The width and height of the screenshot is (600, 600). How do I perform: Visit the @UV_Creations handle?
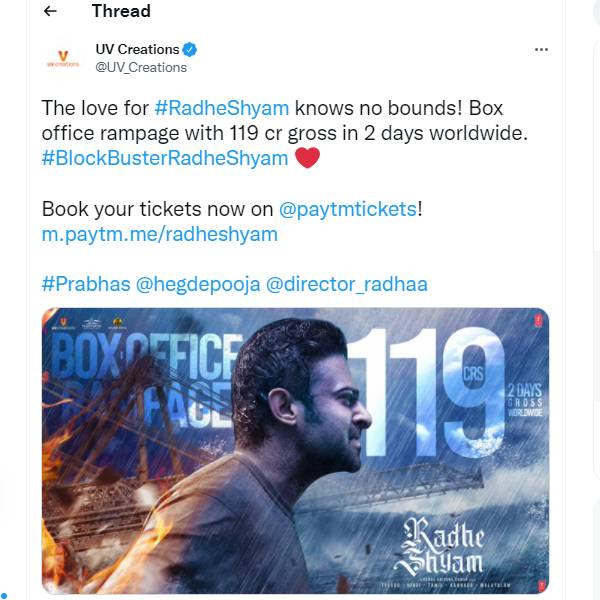coord(141,68)
